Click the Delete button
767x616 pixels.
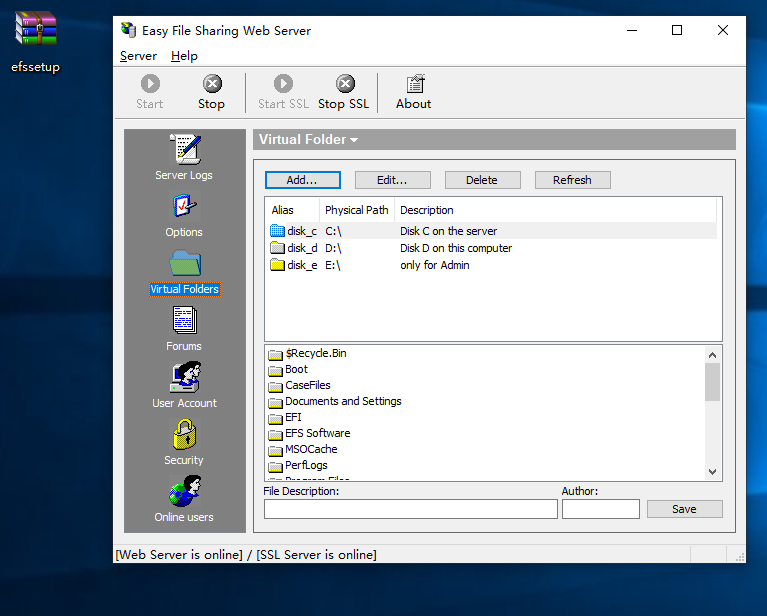483,180
